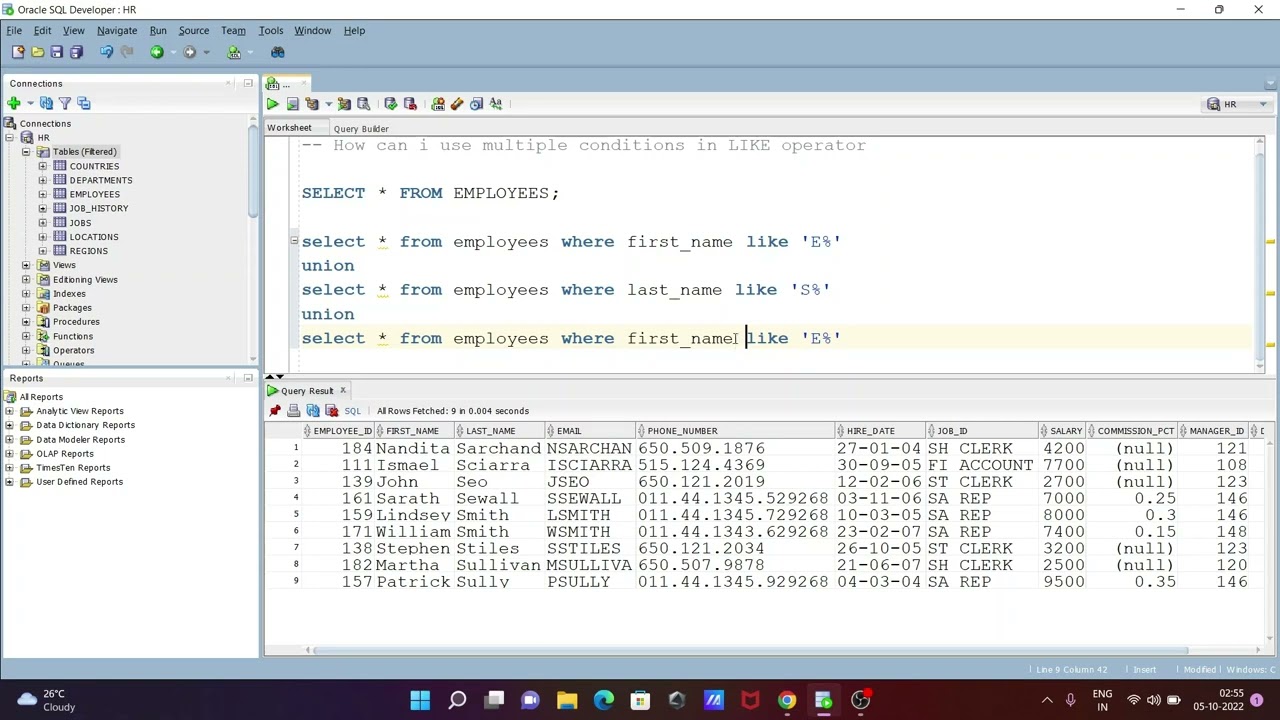
Task: Click the cell with last name Sullivan
Action: pyautogui.click(x=498, y=565)
